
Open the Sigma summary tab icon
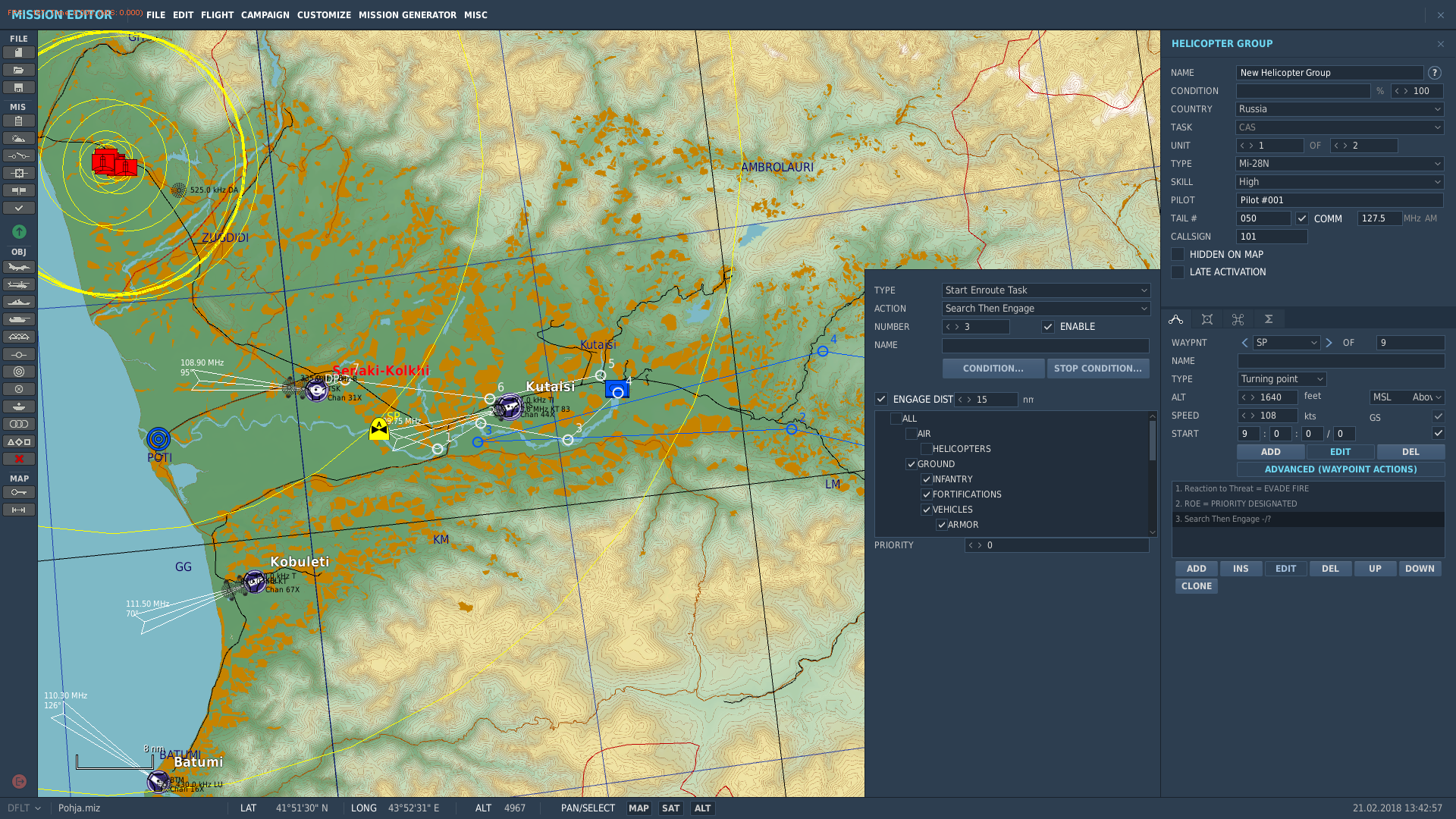[x=1269, y=319]
